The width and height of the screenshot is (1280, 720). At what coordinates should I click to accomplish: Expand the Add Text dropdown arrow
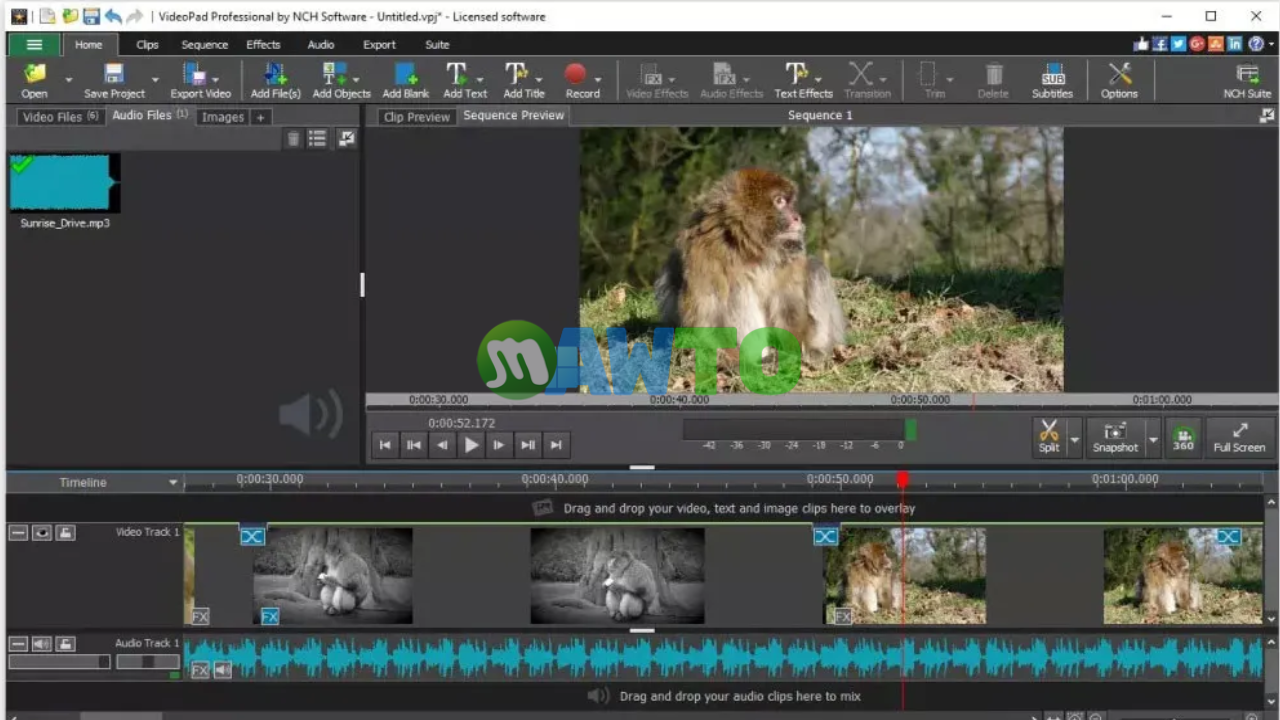pos(479,80)
